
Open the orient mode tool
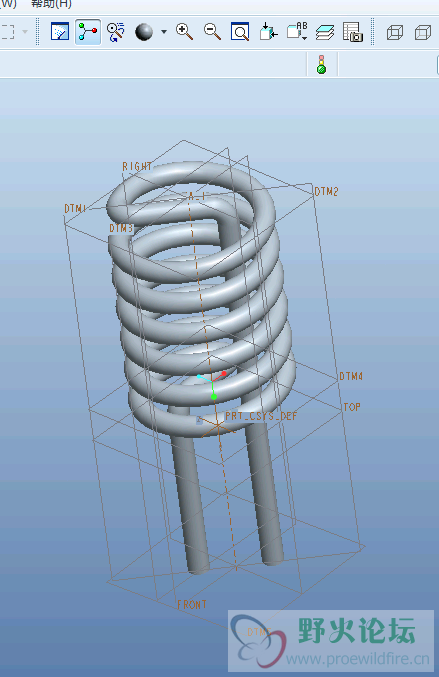click(116, 32)
